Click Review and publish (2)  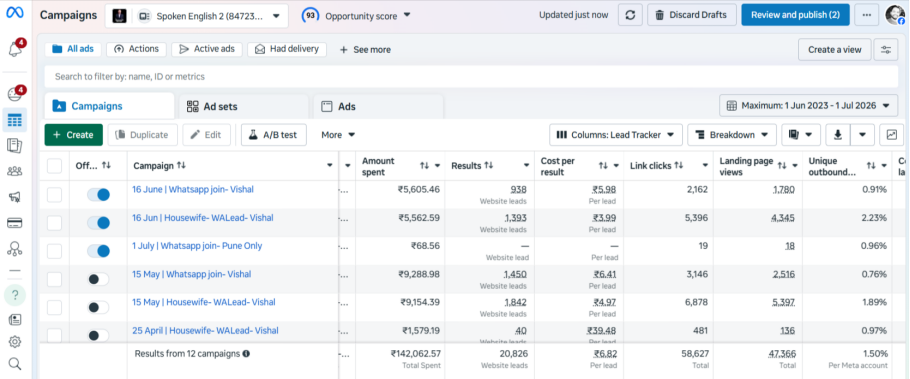795,15
